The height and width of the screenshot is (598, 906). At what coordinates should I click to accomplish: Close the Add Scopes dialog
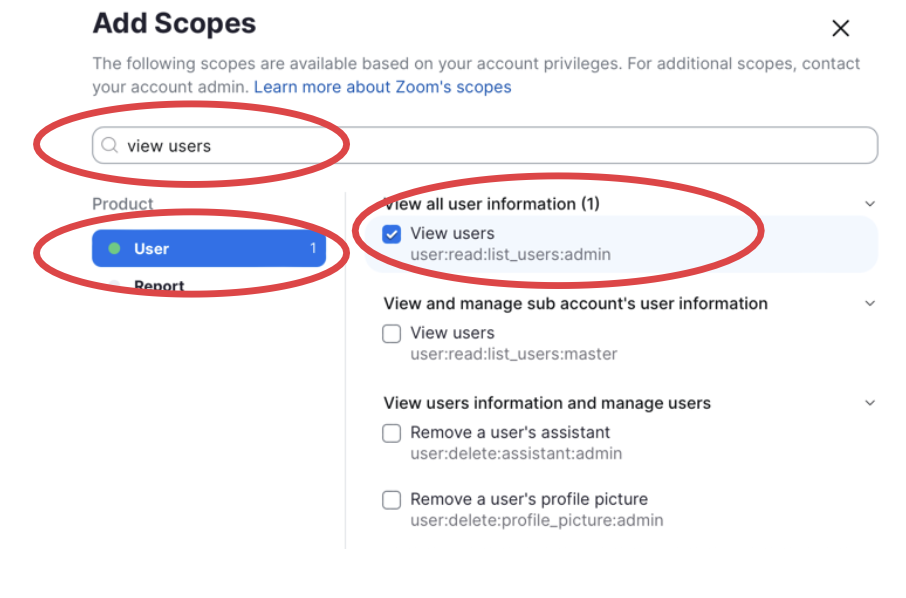tap(841, 29)
